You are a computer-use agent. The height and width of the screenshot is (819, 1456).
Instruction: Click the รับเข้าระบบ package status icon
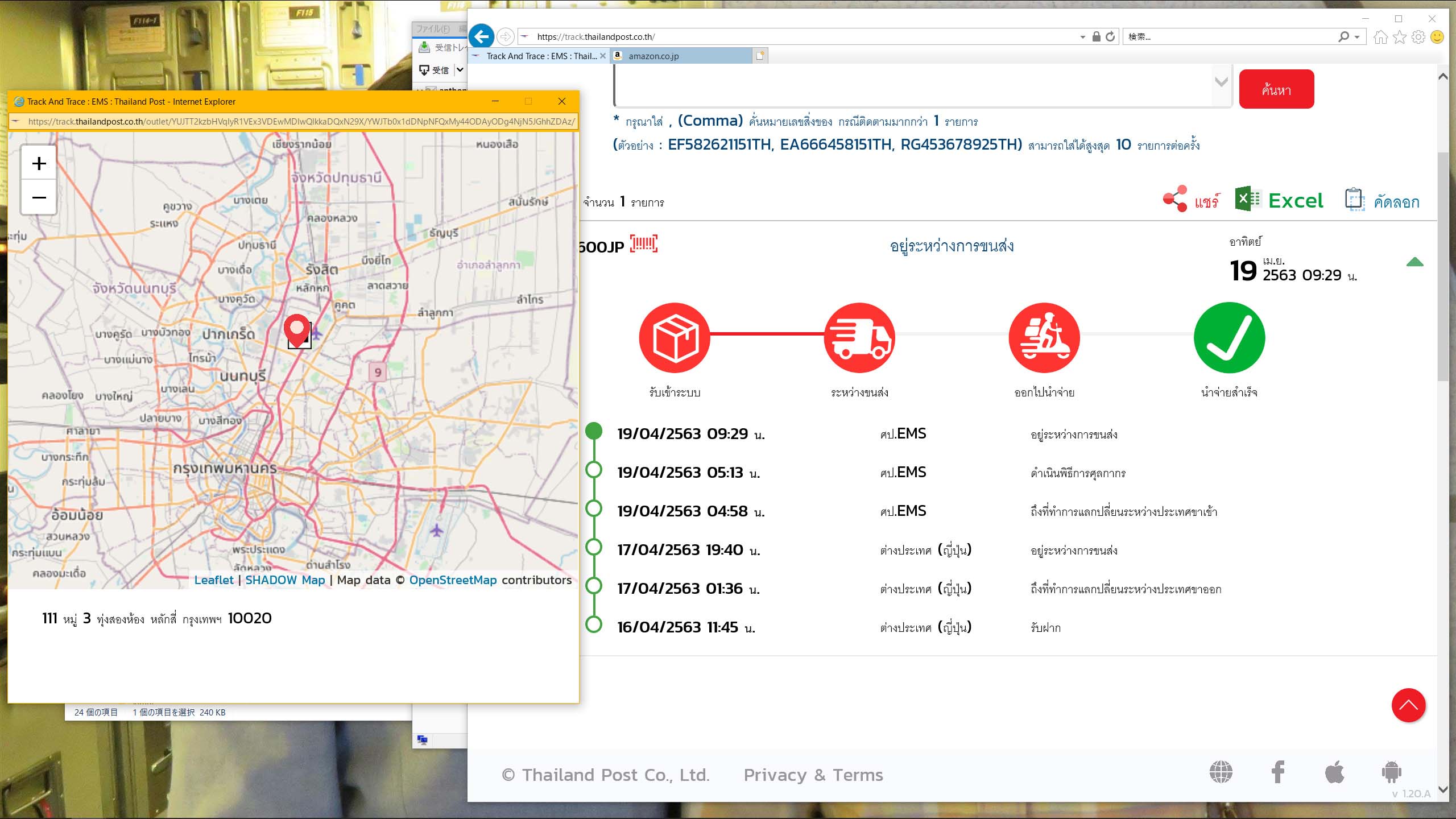(675, 338)
